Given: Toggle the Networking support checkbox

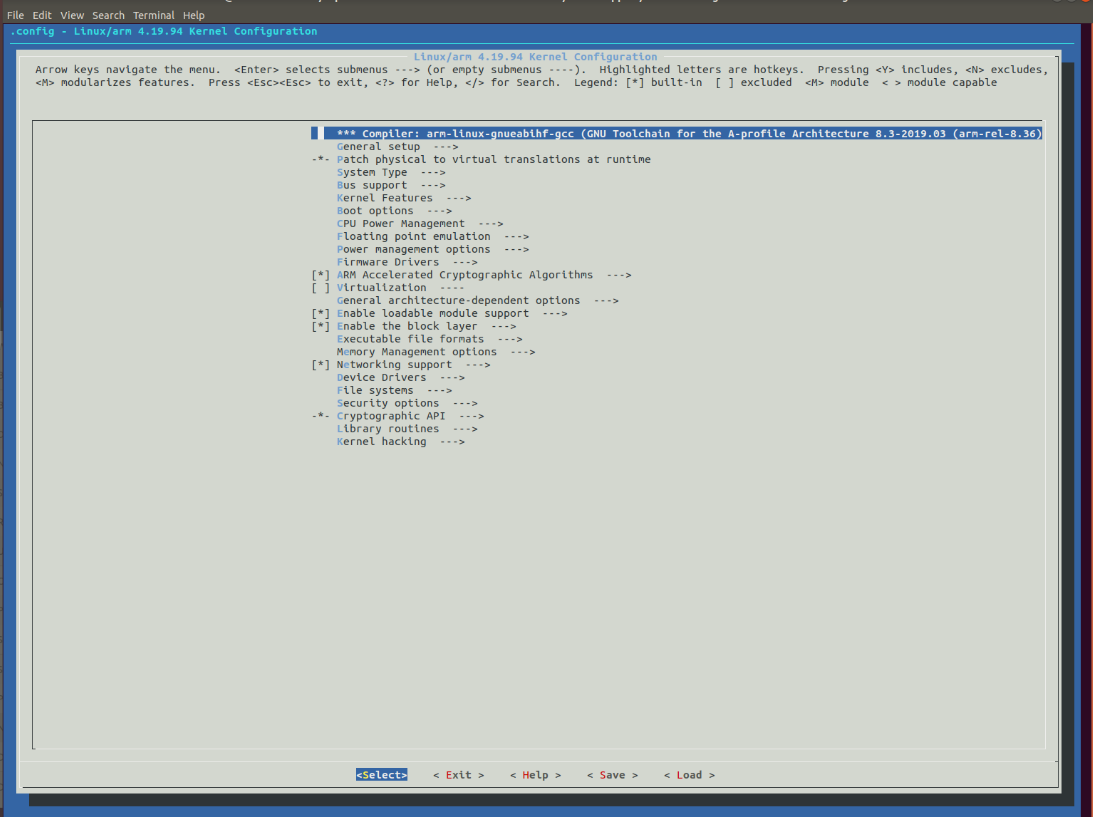Looking at the screenshot, I should pyautogui.click(x=321, y=365).
